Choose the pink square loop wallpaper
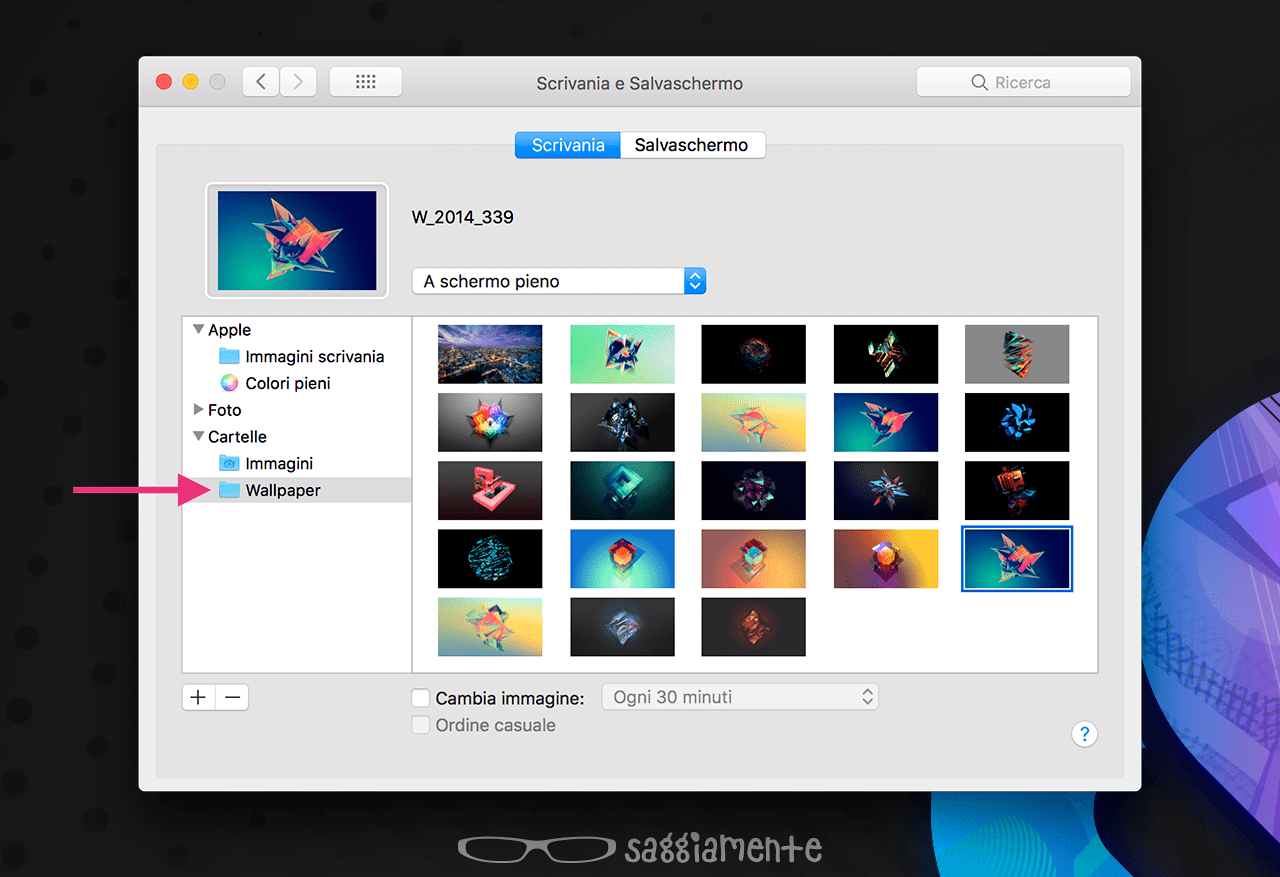Image resolution: width=1280 pixels, height=877 pixels. click(490, 490)
